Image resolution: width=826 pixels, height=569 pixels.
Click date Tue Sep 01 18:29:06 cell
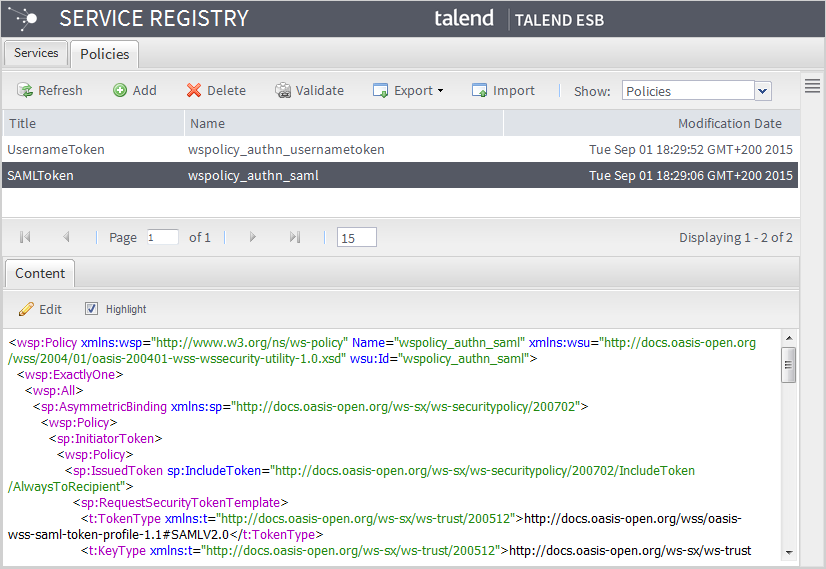(691, 175)
